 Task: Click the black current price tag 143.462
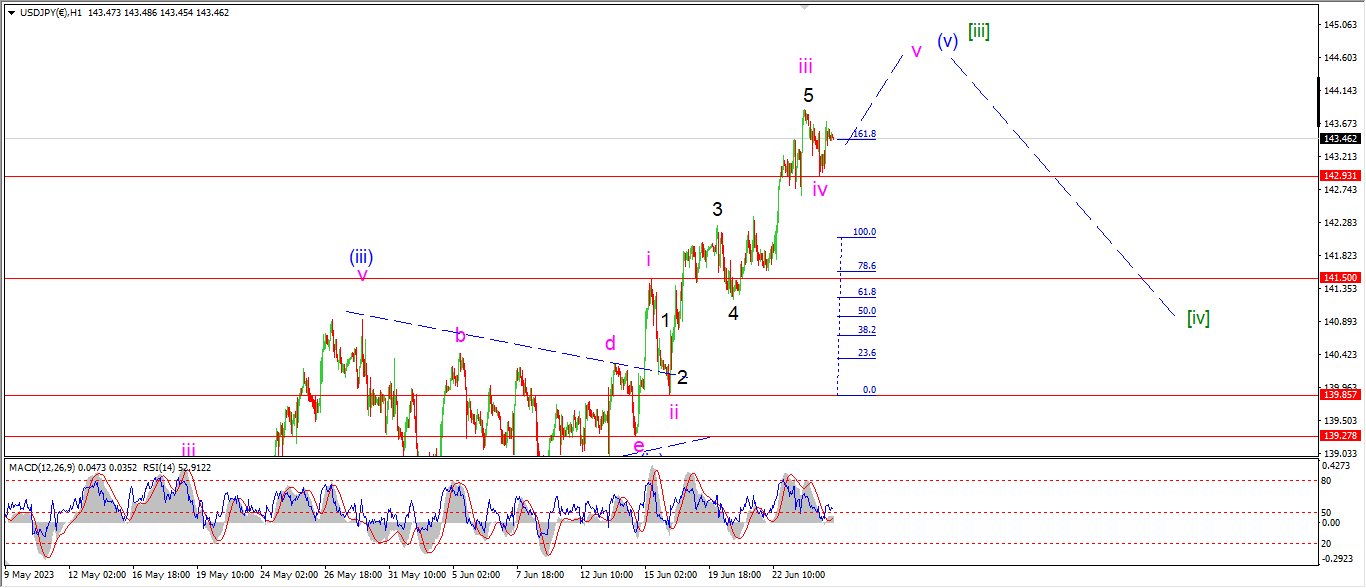[x=1340, y=139]
